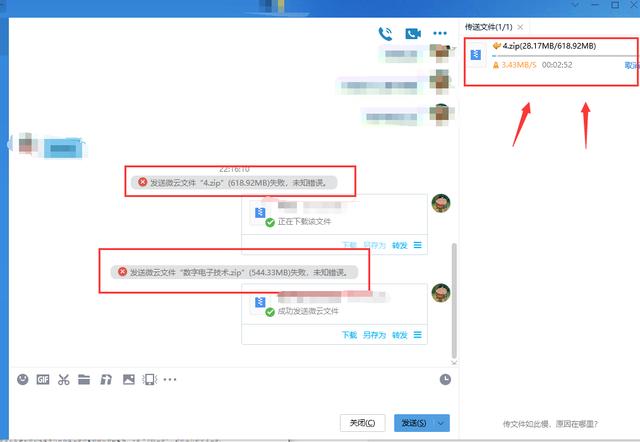Click the avatar beside the downloading file card

(x=441, y=203)
